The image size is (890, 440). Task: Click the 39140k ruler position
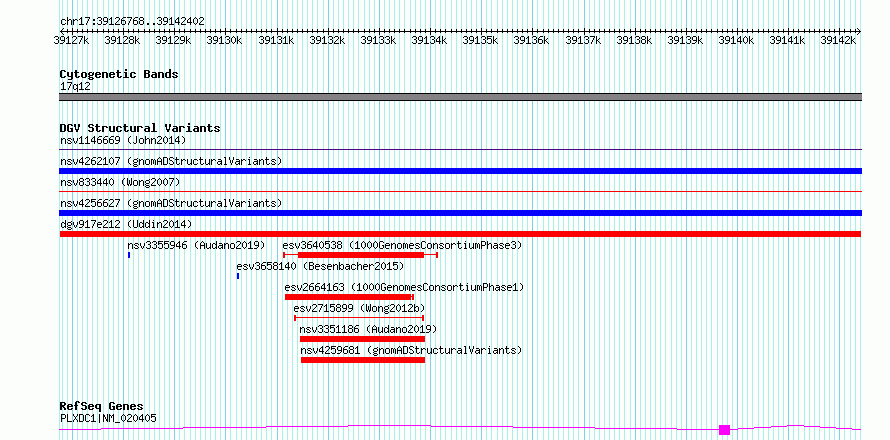point(736,40)
